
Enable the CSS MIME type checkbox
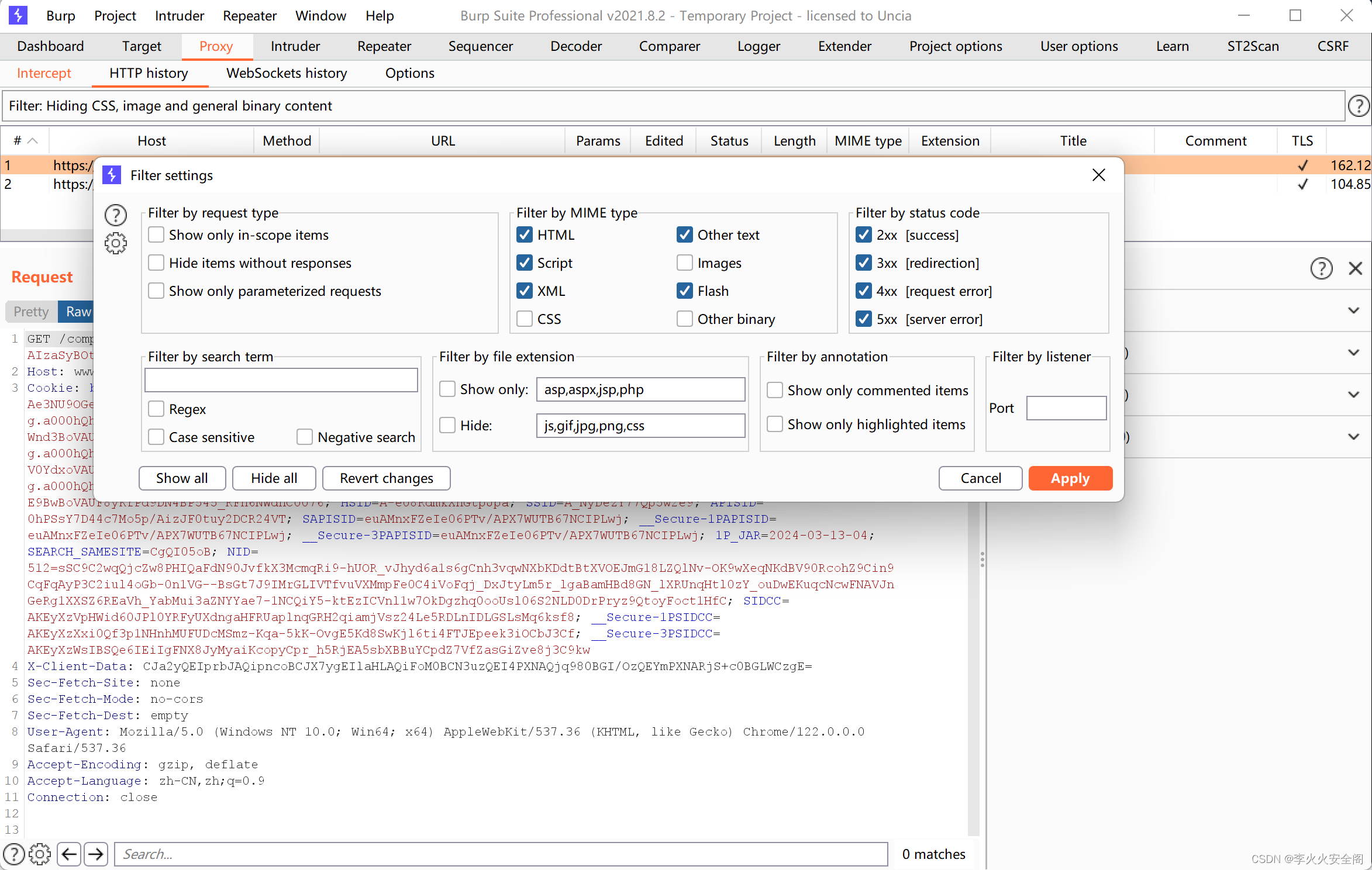pos(525,319)
